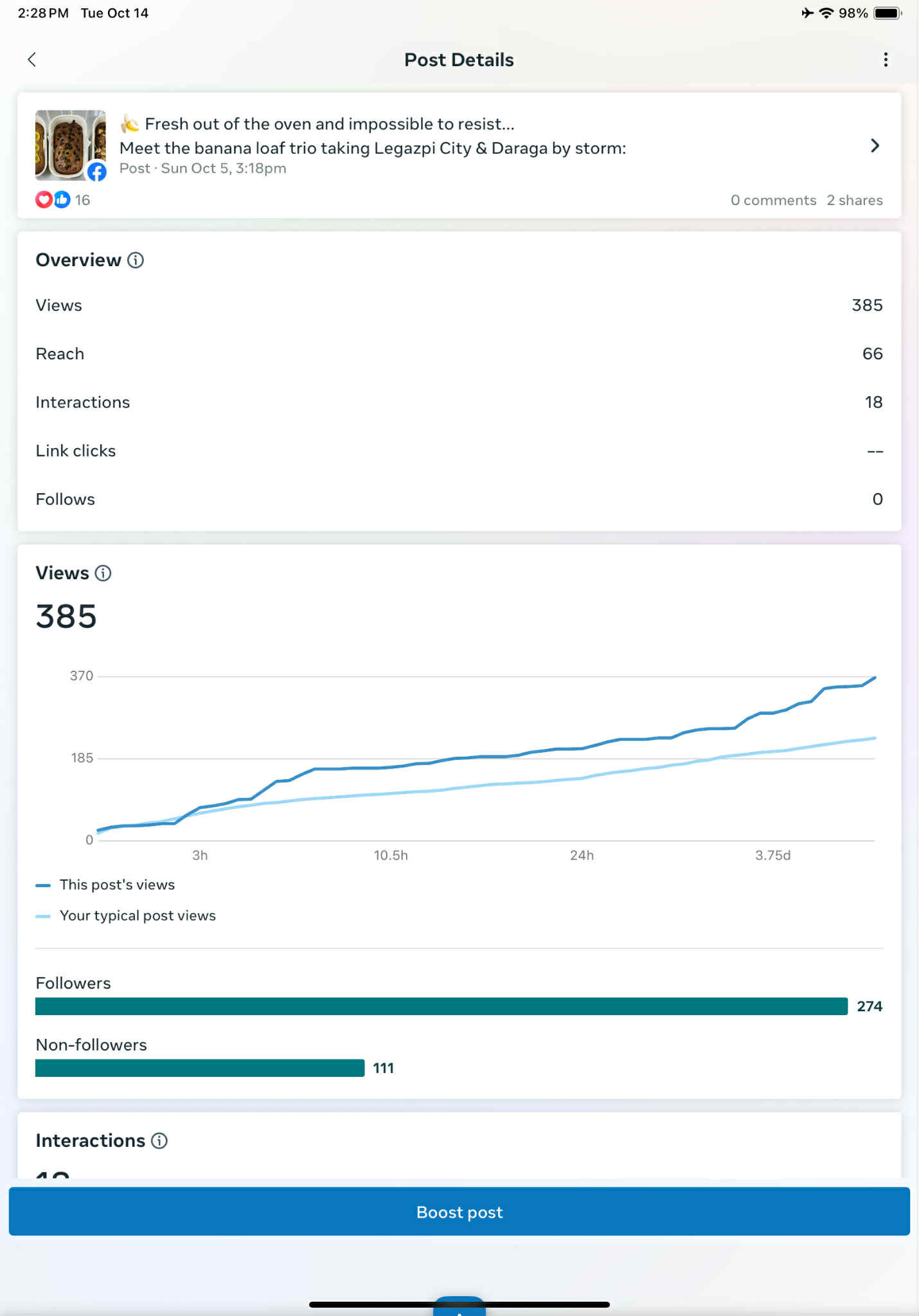Screen dimensions: 919x1316
Task: Open the three-dot more options menu
Action: tap(886, 60)
